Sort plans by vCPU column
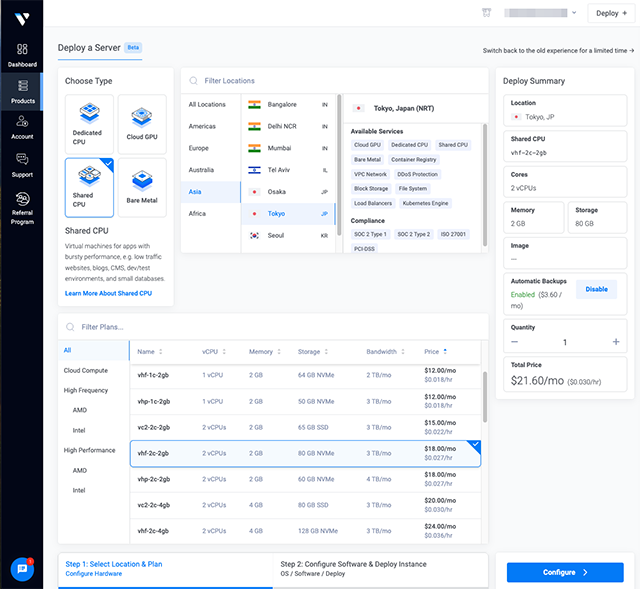 point(214,352)
